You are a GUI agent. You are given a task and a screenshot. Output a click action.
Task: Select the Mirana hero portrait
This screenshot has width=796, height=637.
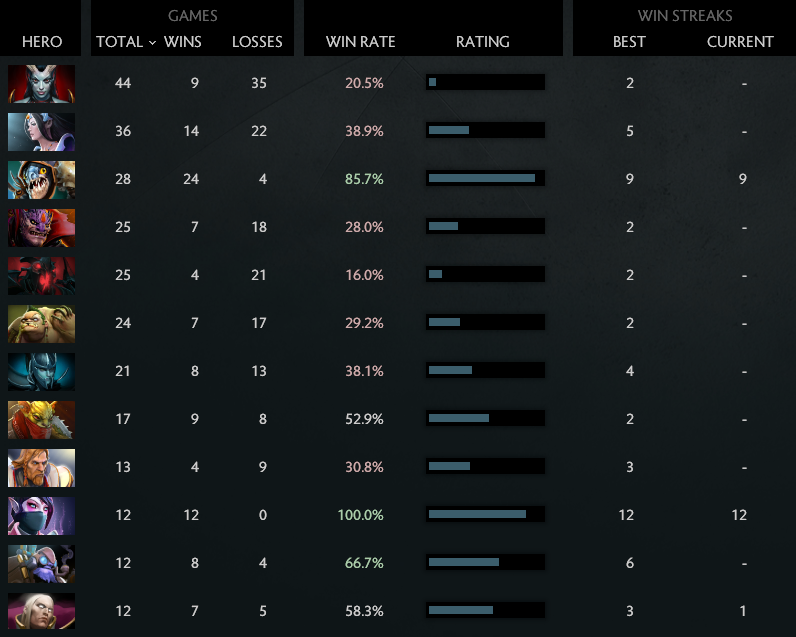pos(41,131)
